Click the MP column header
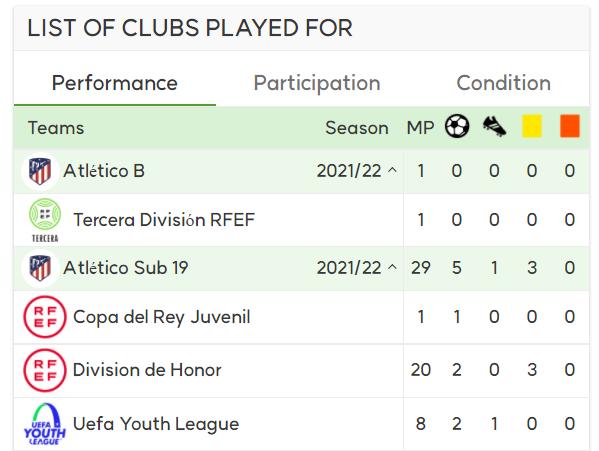Image resolution: width=599 pixels, height=451 pixels. 421,128
